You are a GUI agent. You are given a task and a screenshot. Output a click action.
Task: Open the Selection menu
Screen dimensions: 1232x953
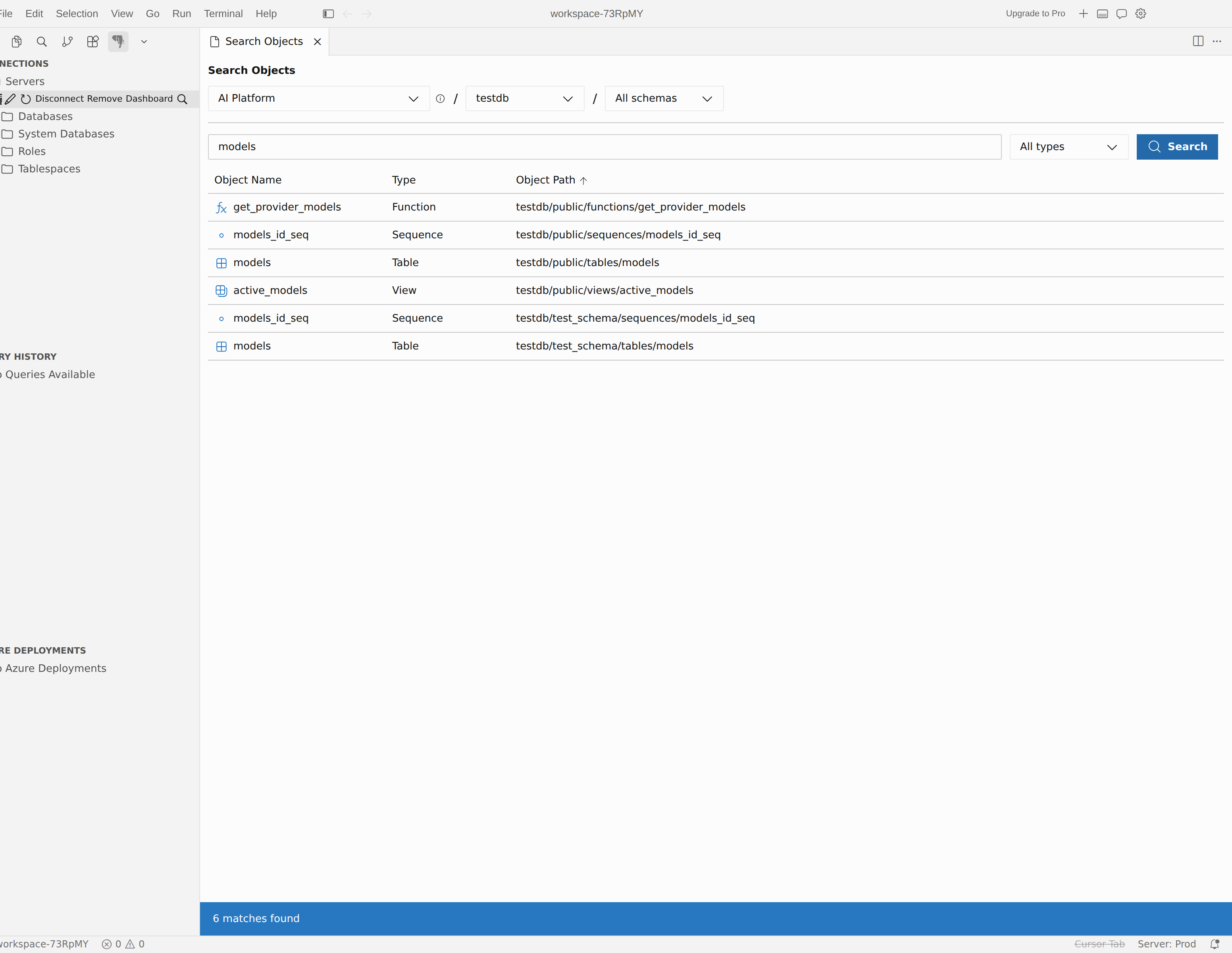click(77, 14)
